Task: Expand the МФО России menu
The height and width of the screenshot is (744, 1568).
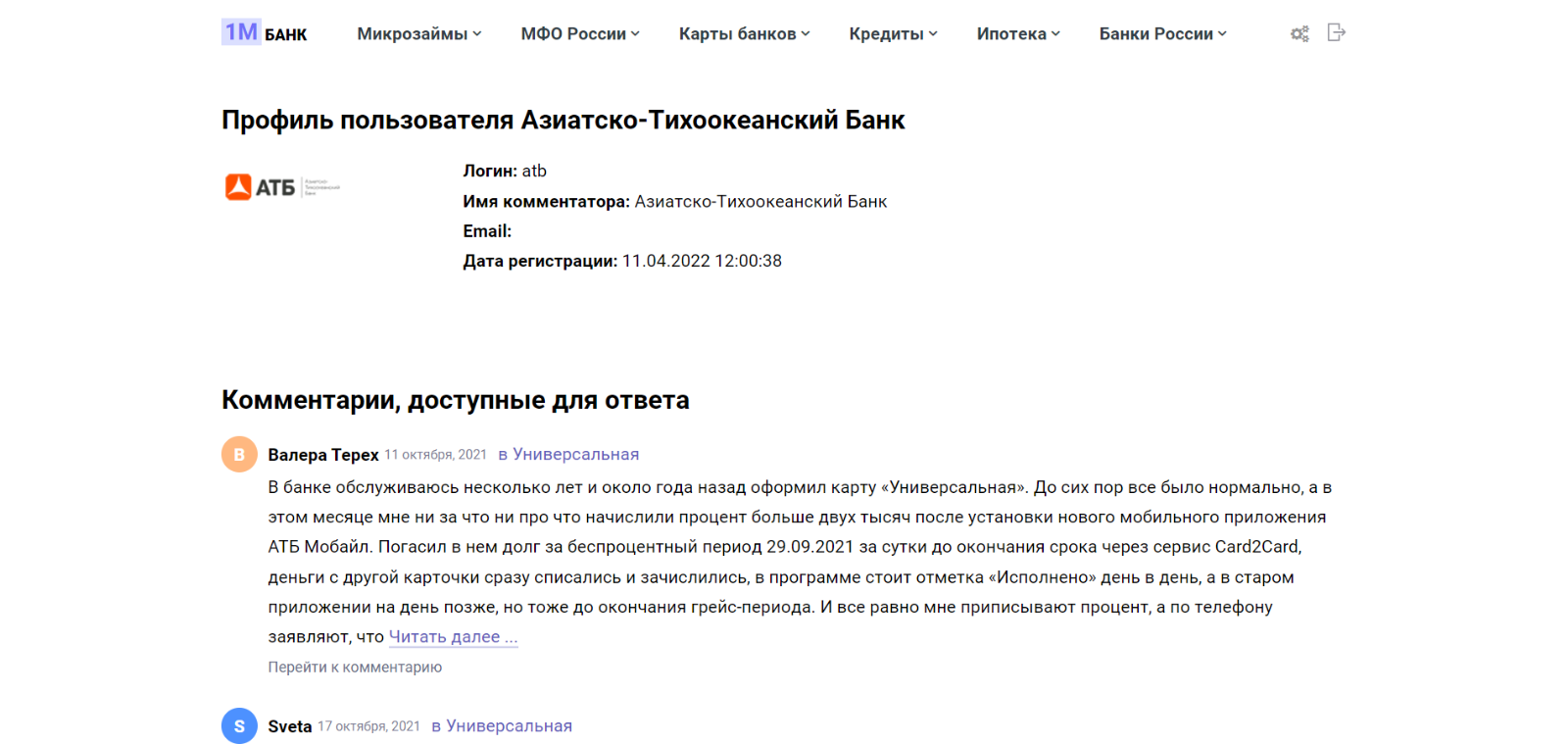Action: click(x=580, y=33)
